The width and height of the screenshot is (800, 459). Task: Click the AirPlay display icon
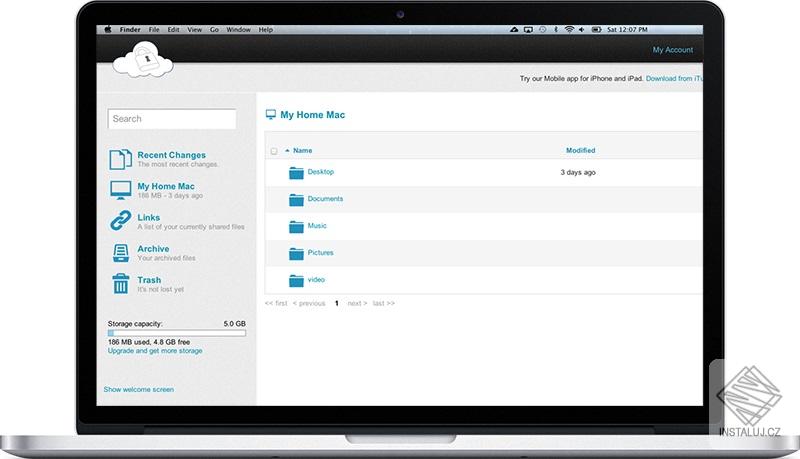(x=528, y=30)
